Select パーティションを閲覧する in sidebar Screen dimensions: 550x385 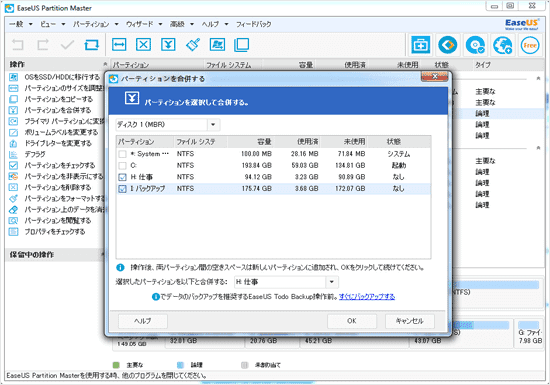[58, 221]
